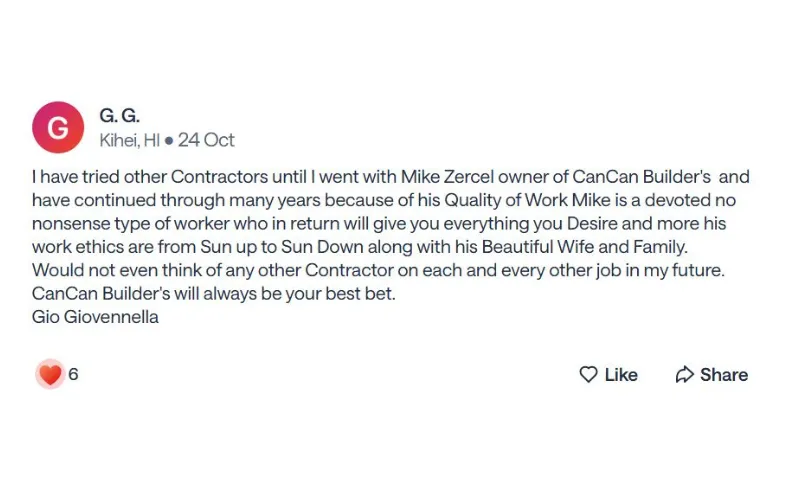This screenshot has width=800, height=500.
Task: Click the words nonsense type of worker
Action: coord(131,224)
